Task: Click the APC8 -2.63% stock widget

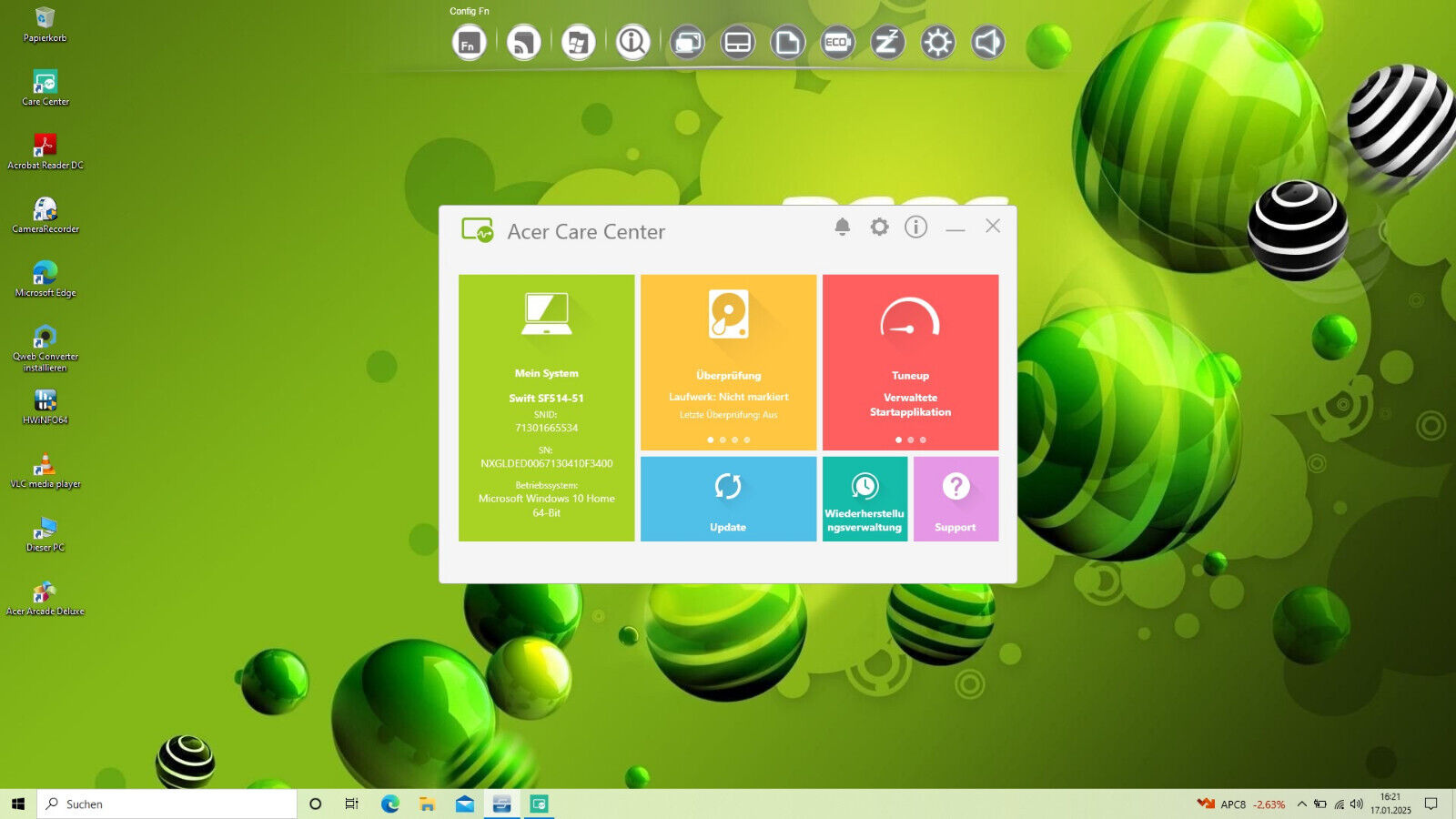Action: (x=1241, y=804)
